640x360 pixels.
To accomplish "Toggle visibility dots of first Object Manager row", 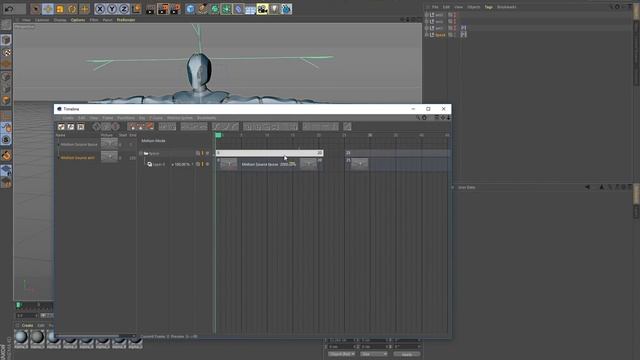I will 454,15.
